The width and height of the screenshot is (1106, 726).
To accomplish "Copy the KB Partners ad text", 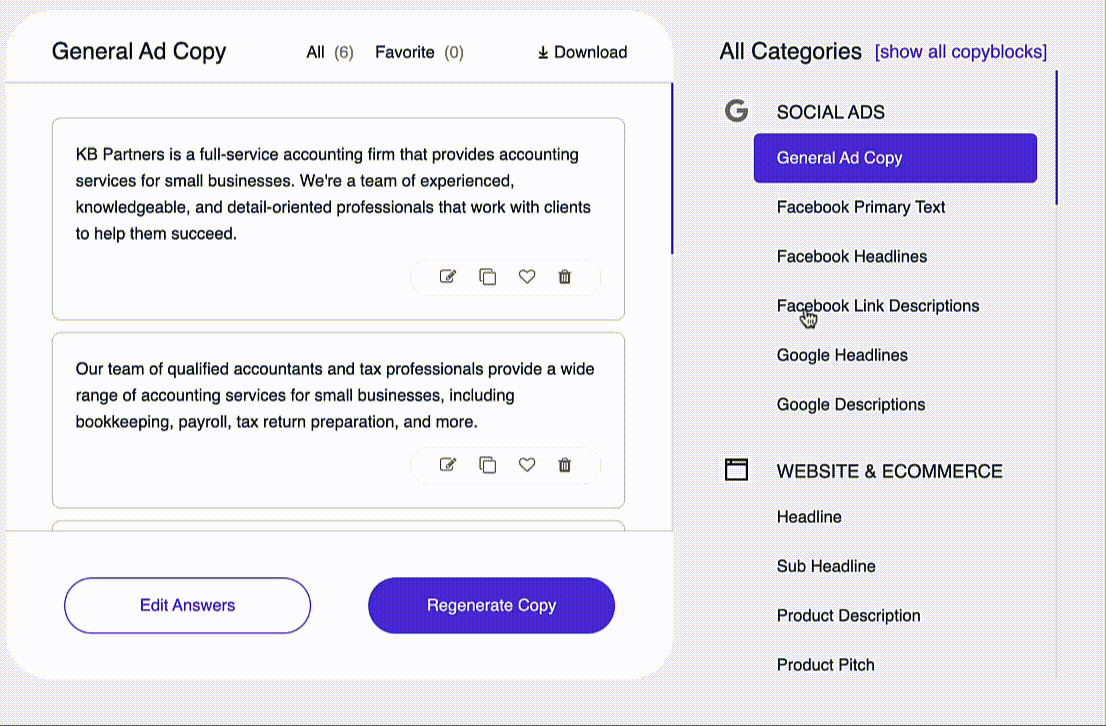I will click(x=487, y=277).
